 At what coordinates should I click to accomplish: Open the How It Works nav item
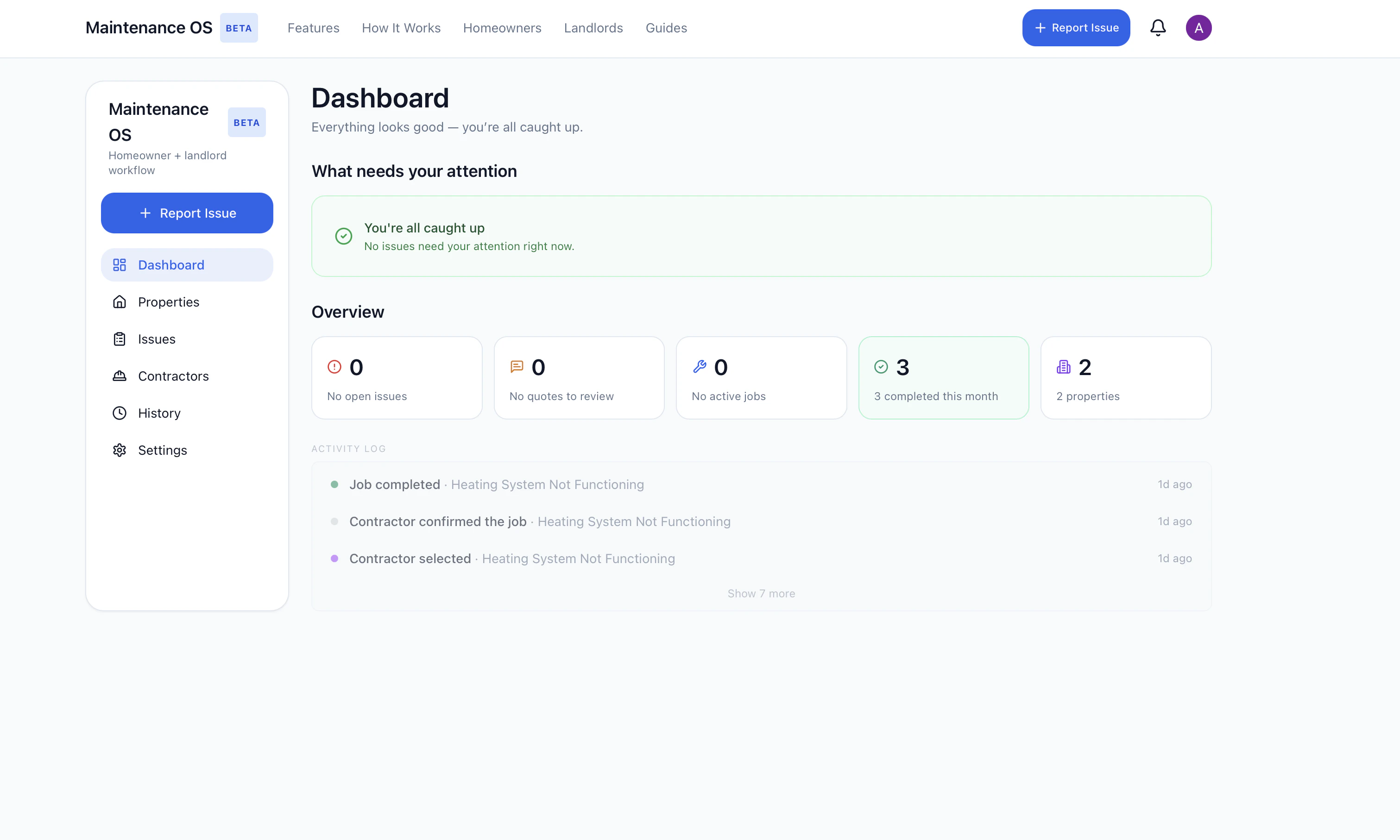coord(401,28)
